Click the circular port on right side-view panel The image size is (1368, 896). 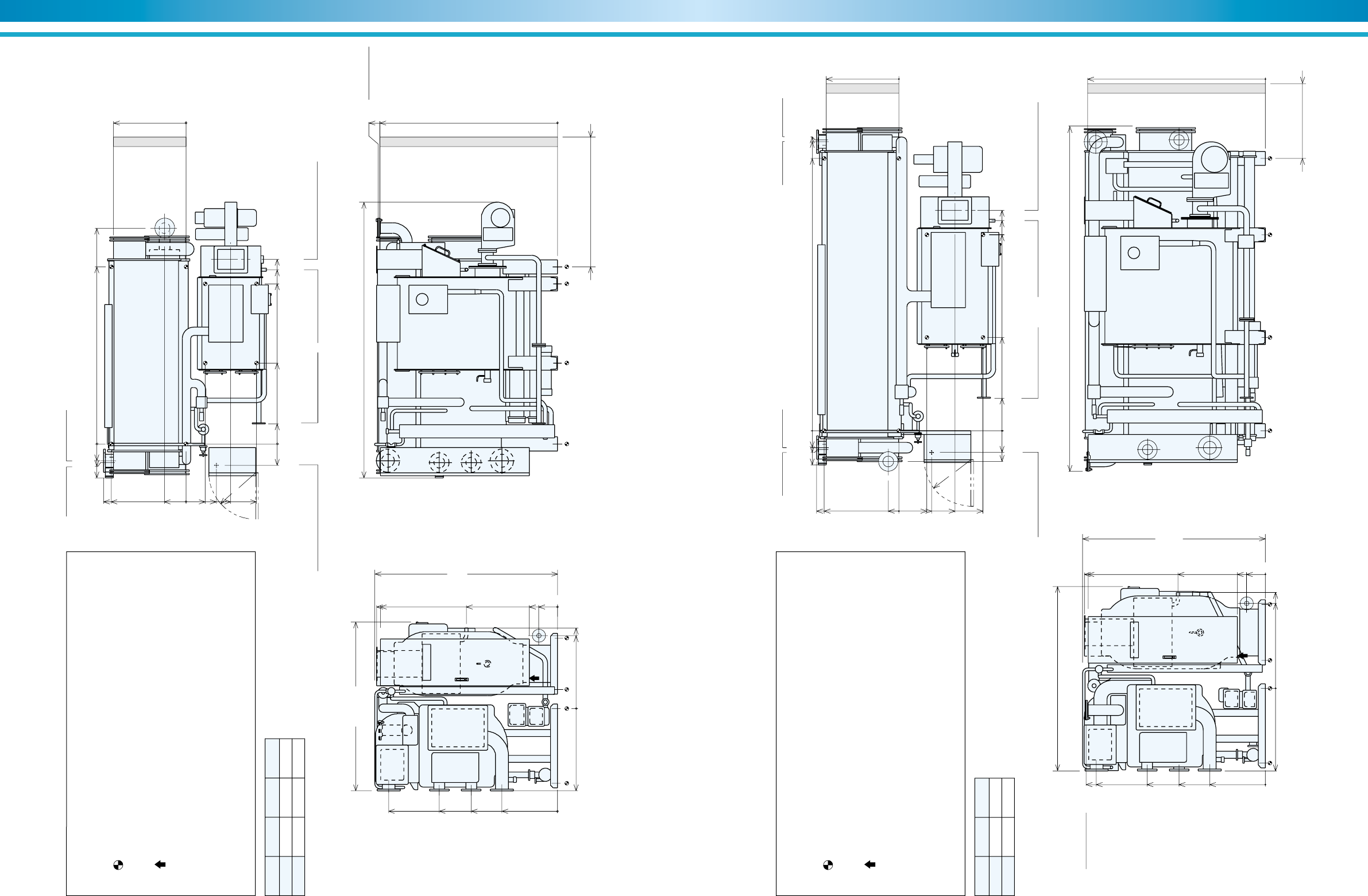tap(1134, 253)
